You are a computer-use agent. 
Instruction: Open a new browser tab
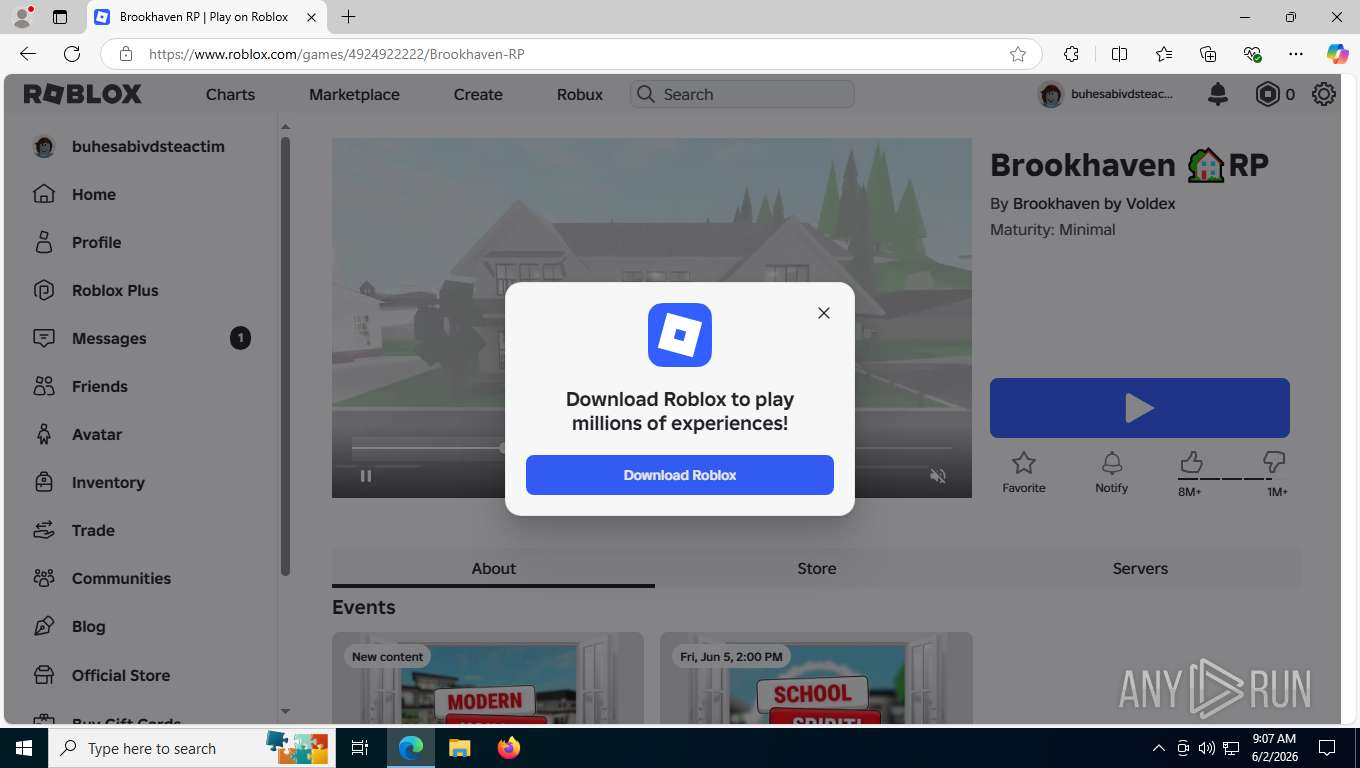pos(348,17)
